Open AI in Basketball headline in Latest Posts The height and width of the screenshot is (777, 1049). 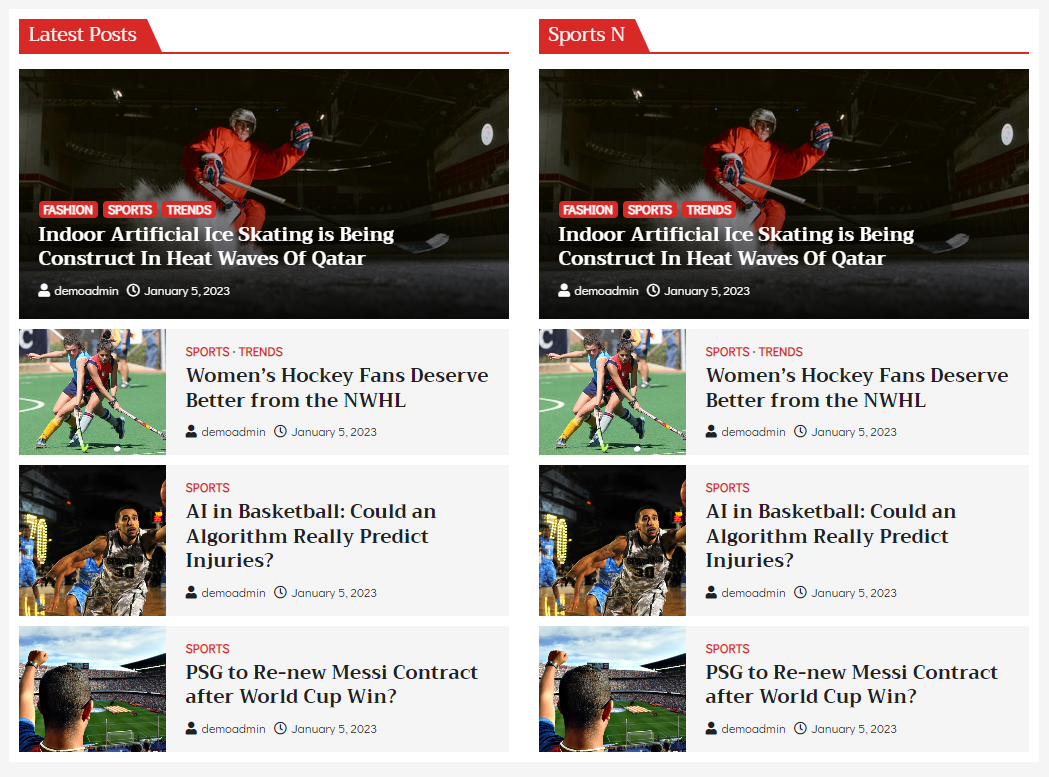[x=311, y=536]
